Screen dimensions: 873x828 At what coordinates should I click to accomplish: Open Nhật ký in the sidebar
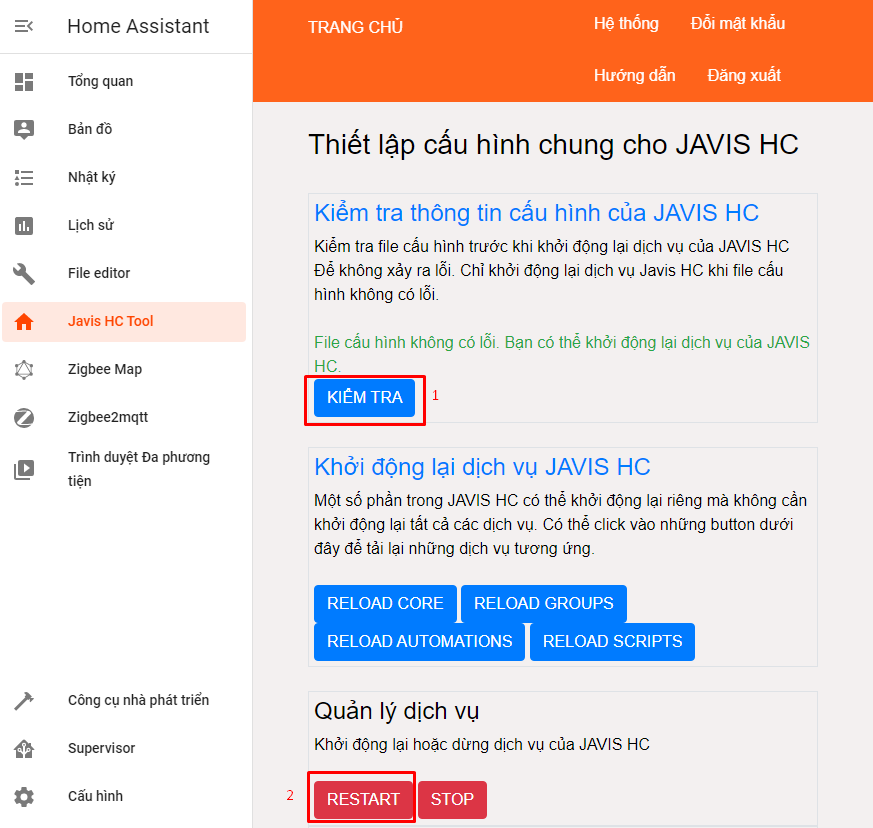[x=124, y=178]
